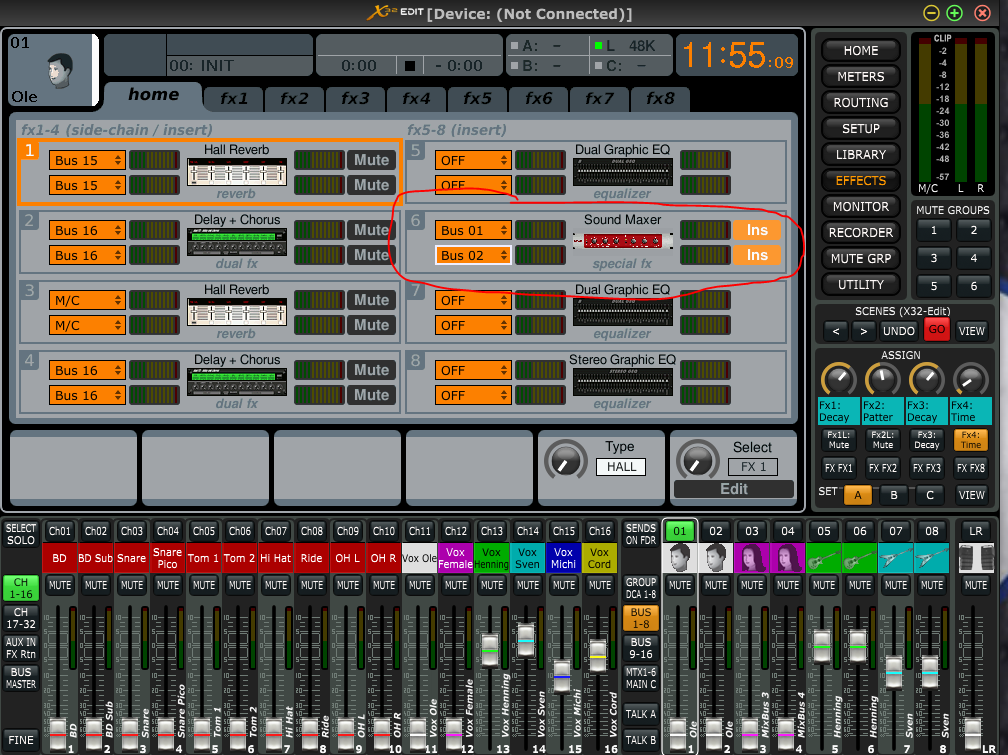This screenshot has width=1008, height=755.
Task: Switch to the fx3 tab
Action: (x=355, y=99)
